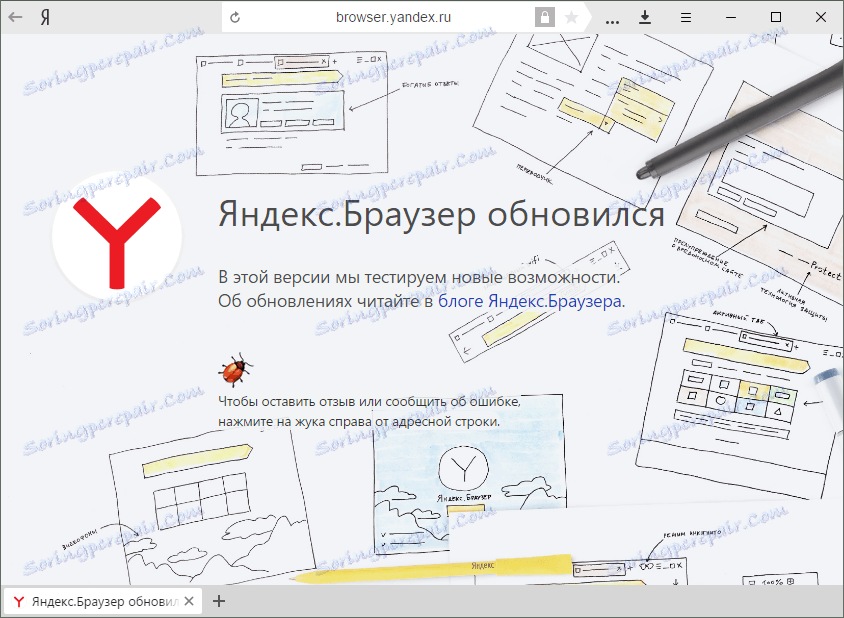
Task: Go back with the back arrow
Action: point(16,17)
